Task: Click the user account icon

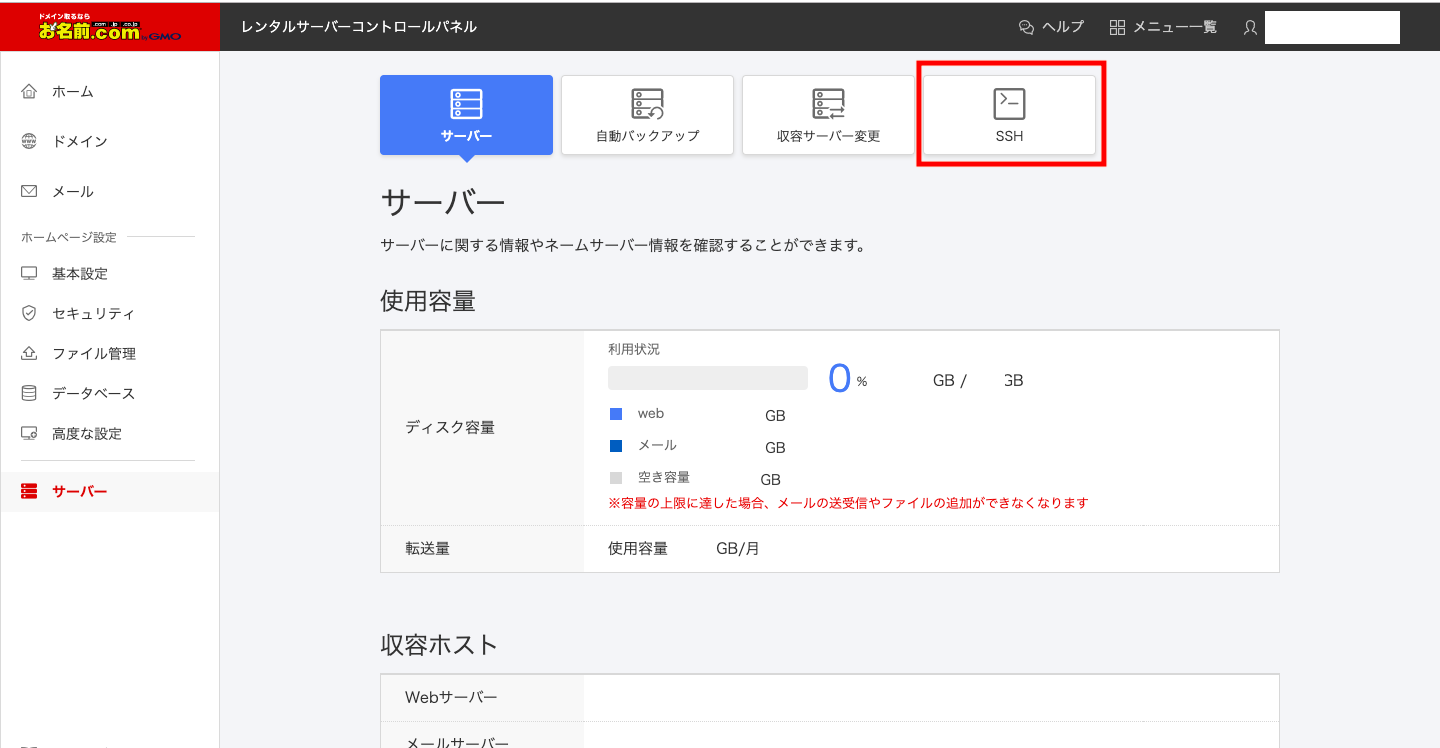Action: (1250, 28)
